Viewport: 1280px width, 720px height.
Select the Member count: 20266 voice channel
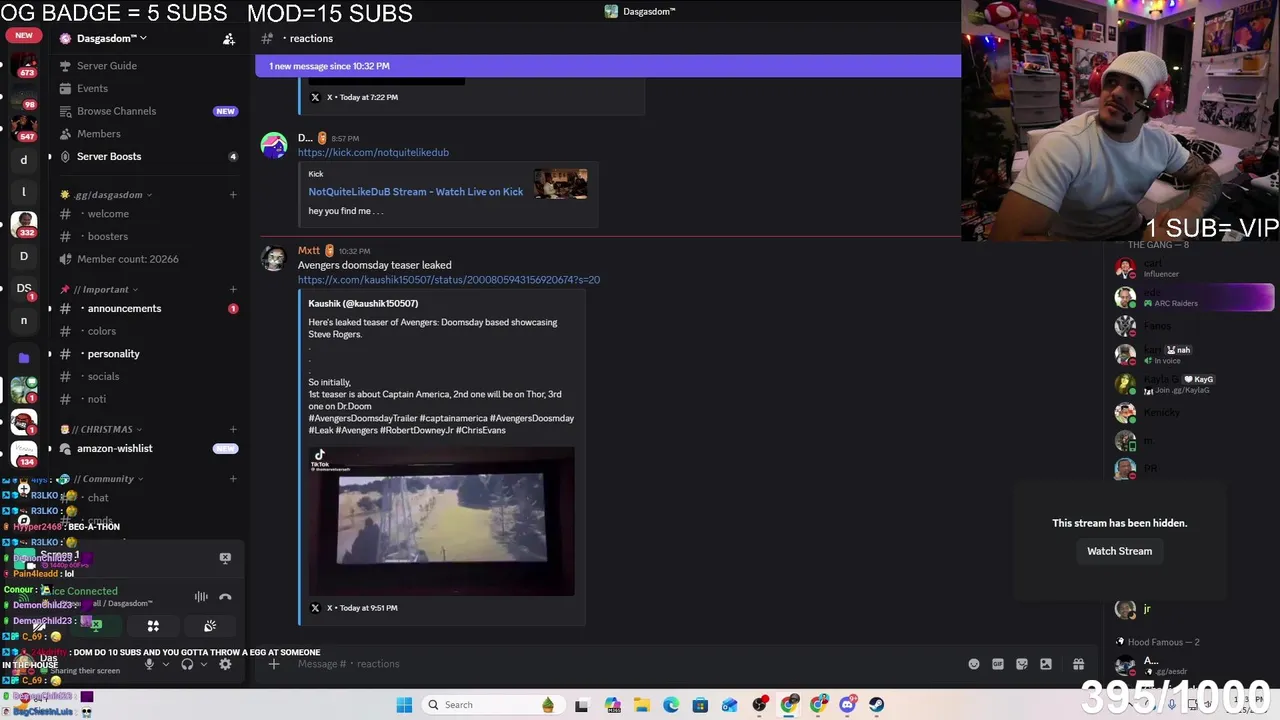click(128, 259)
